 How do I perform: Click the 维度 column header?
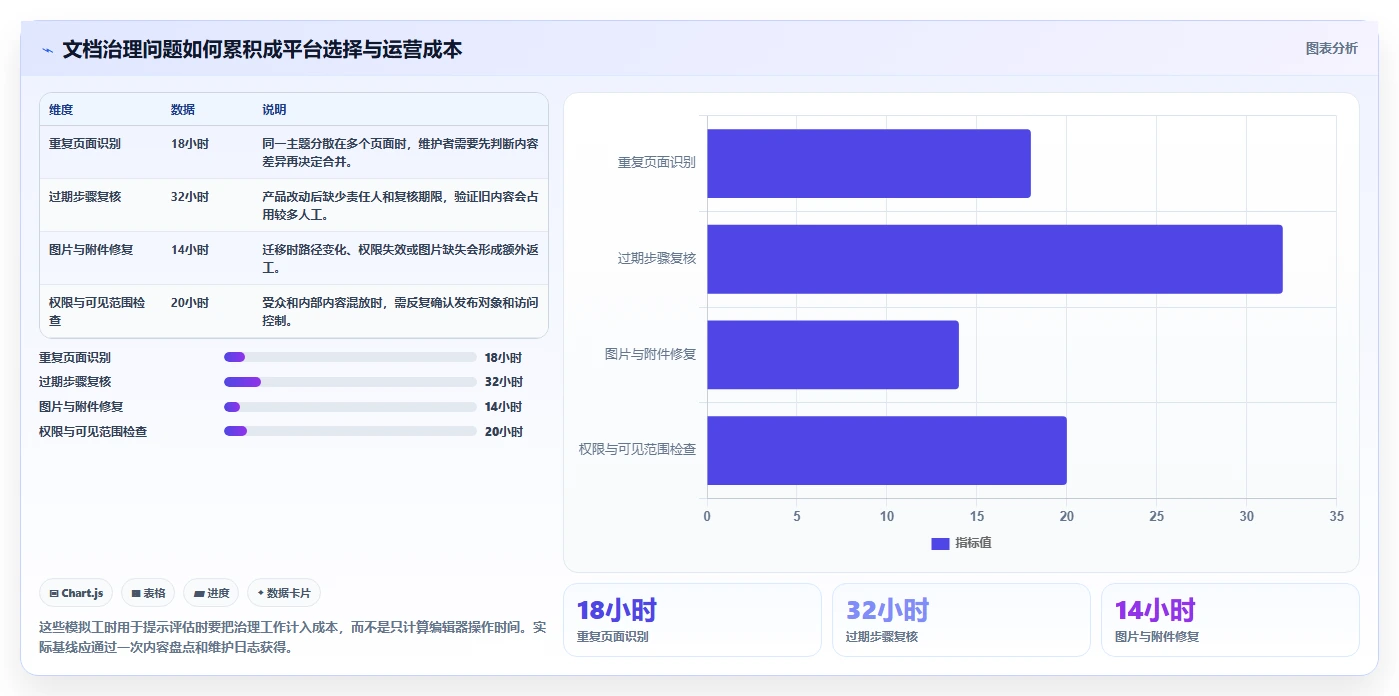tap(61, 110)
